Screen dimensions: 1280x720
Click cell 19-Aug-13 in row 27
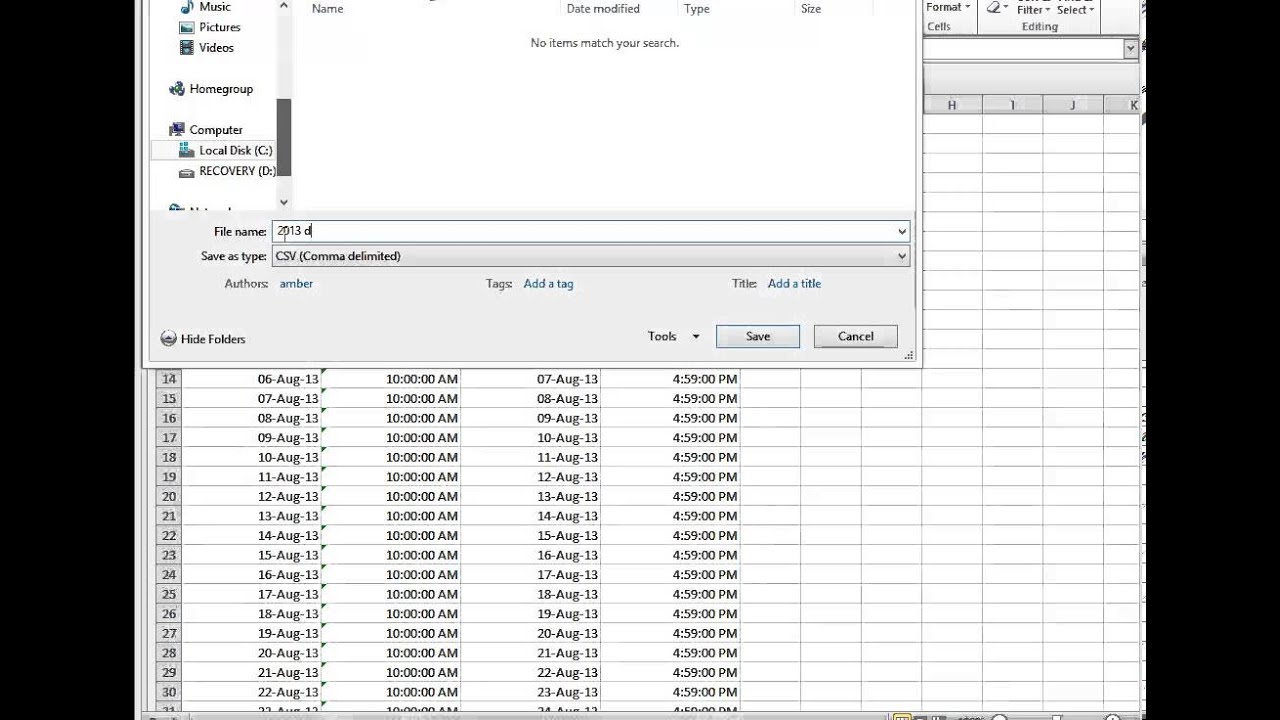pyautogui.click(x=252, y=633)
